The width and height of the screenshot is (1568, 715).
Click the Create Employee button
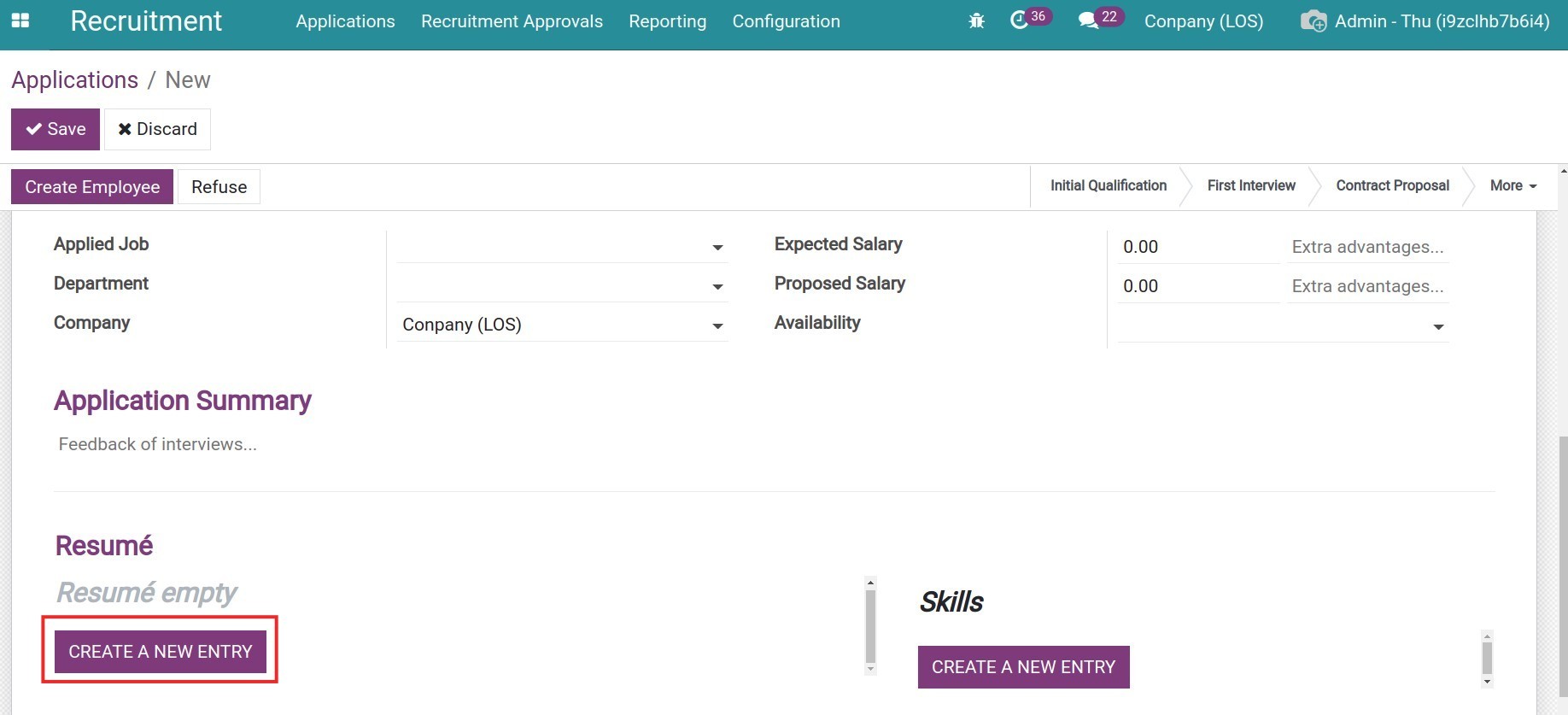92,187
